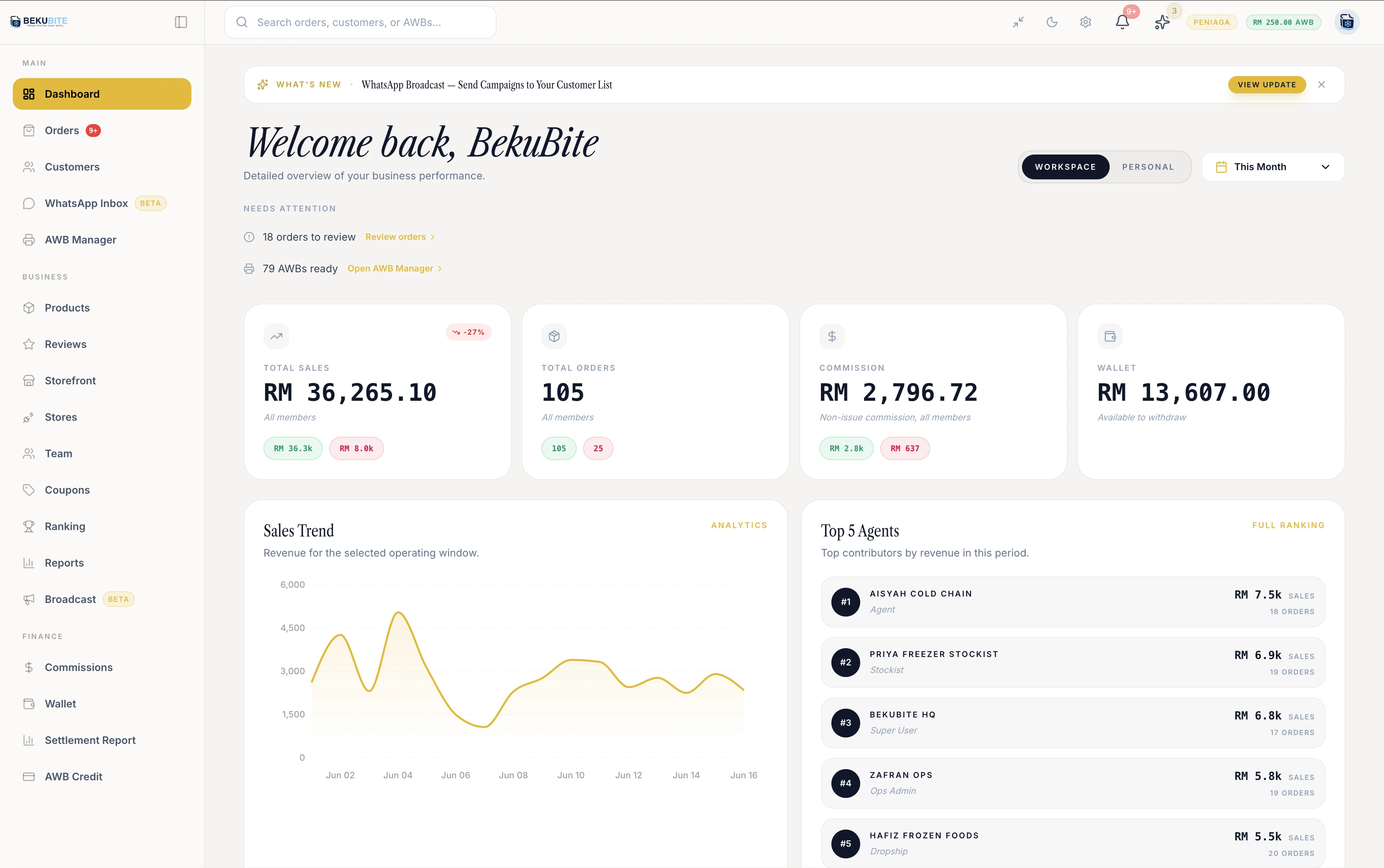The height and width of the screenshot is (868, 1384).
Task: Click the Reviews star icon
Action: [x=29, y=344]
